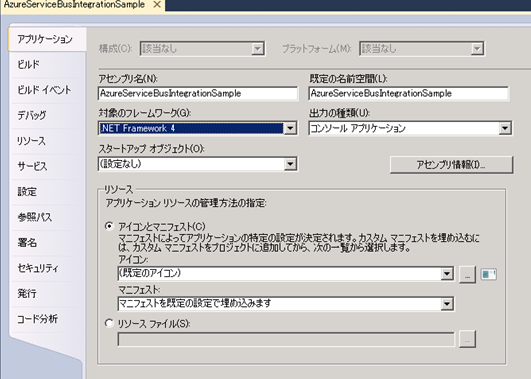Select アイコンとマニフェスト radio button

pyautogui.click(x=109, y=226)
